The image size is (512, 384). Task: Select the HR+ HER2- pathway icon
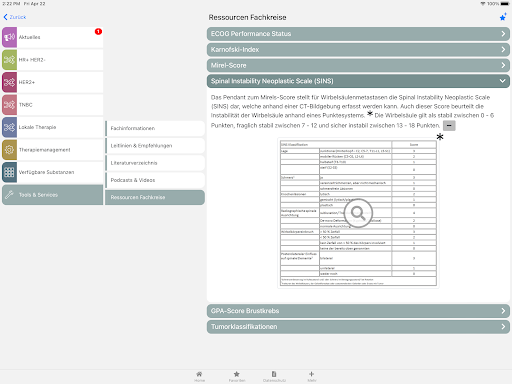coord(9,60)
